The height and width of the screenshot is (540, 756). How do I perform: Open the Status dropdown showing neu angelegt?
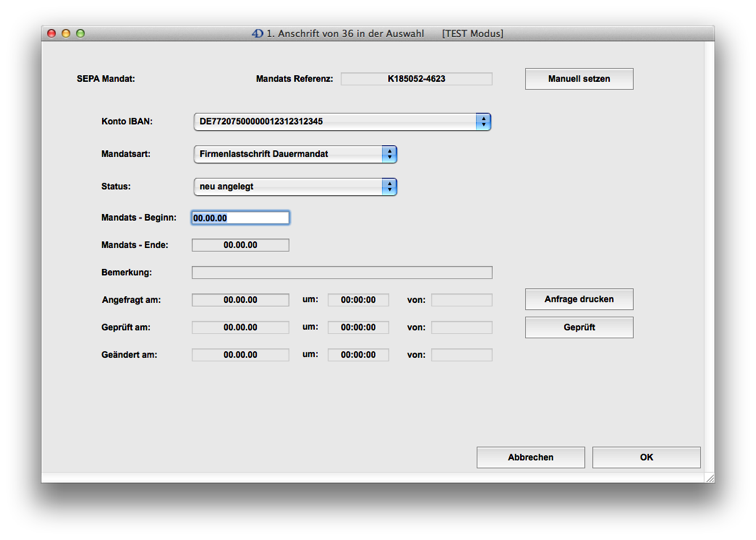pos(294,186)
